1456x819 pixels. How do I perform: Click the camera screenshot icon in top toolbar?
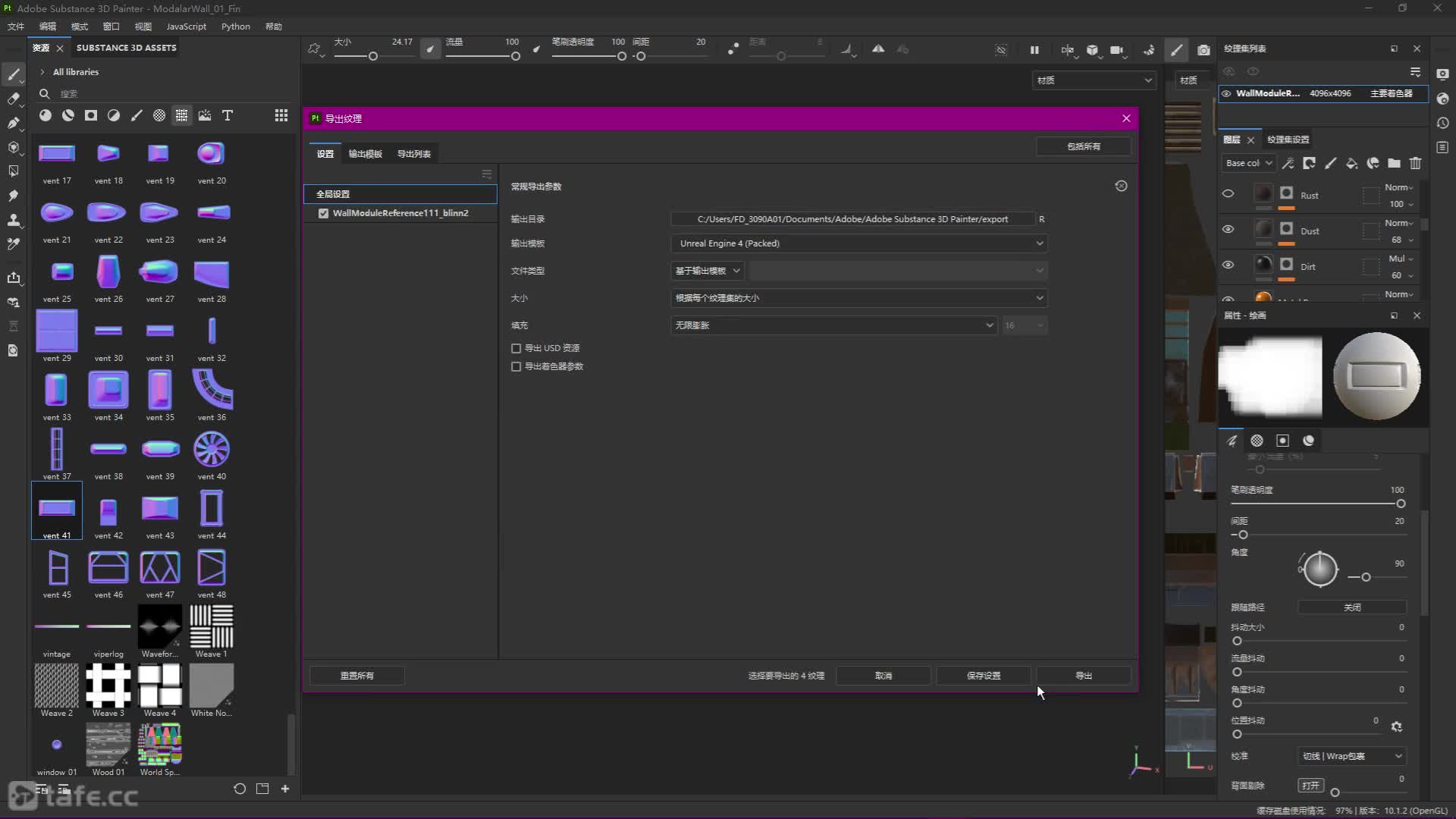click(1203, 50)
